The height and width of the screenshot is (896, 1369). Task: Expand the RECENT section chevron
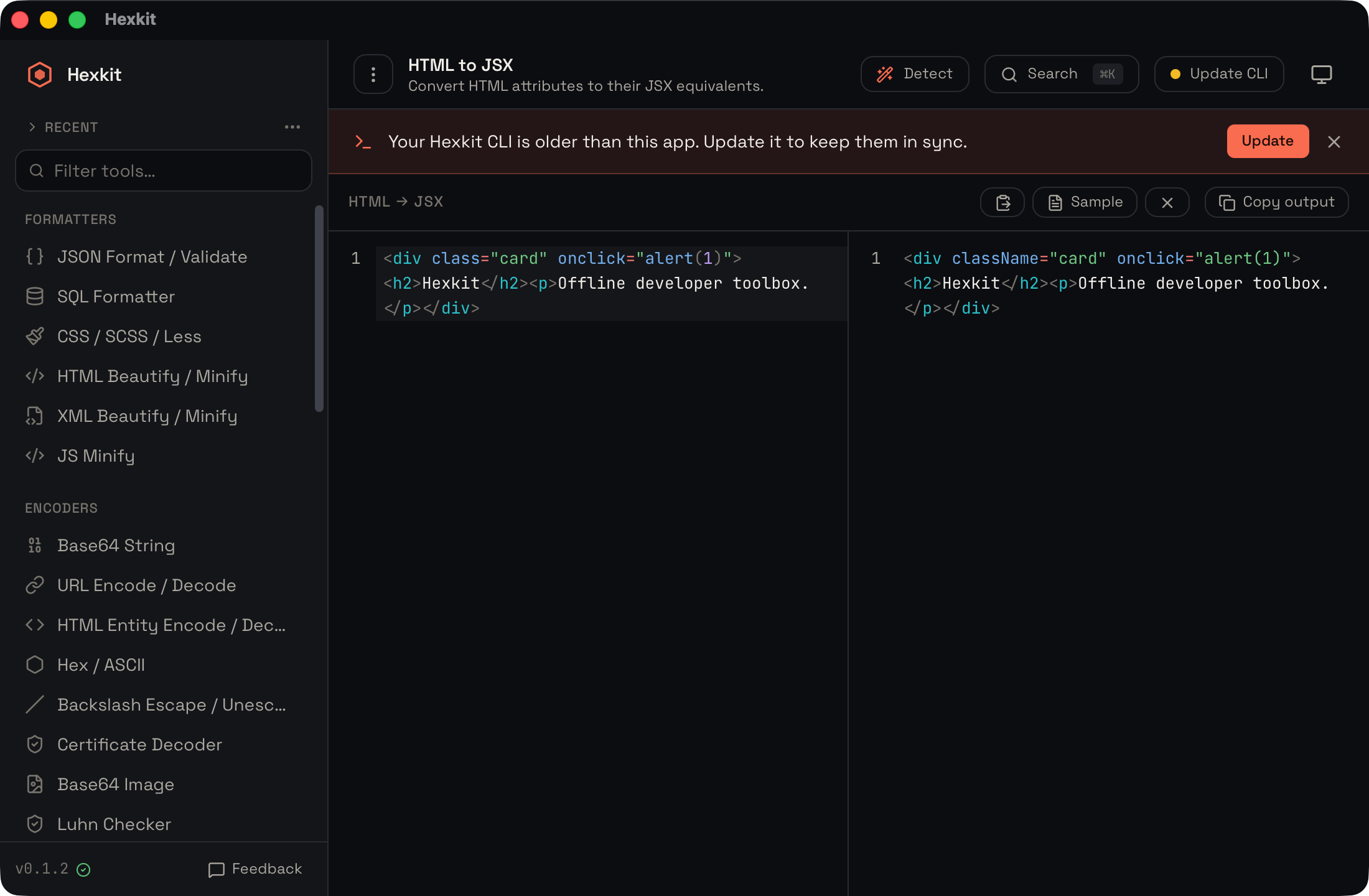32,127
